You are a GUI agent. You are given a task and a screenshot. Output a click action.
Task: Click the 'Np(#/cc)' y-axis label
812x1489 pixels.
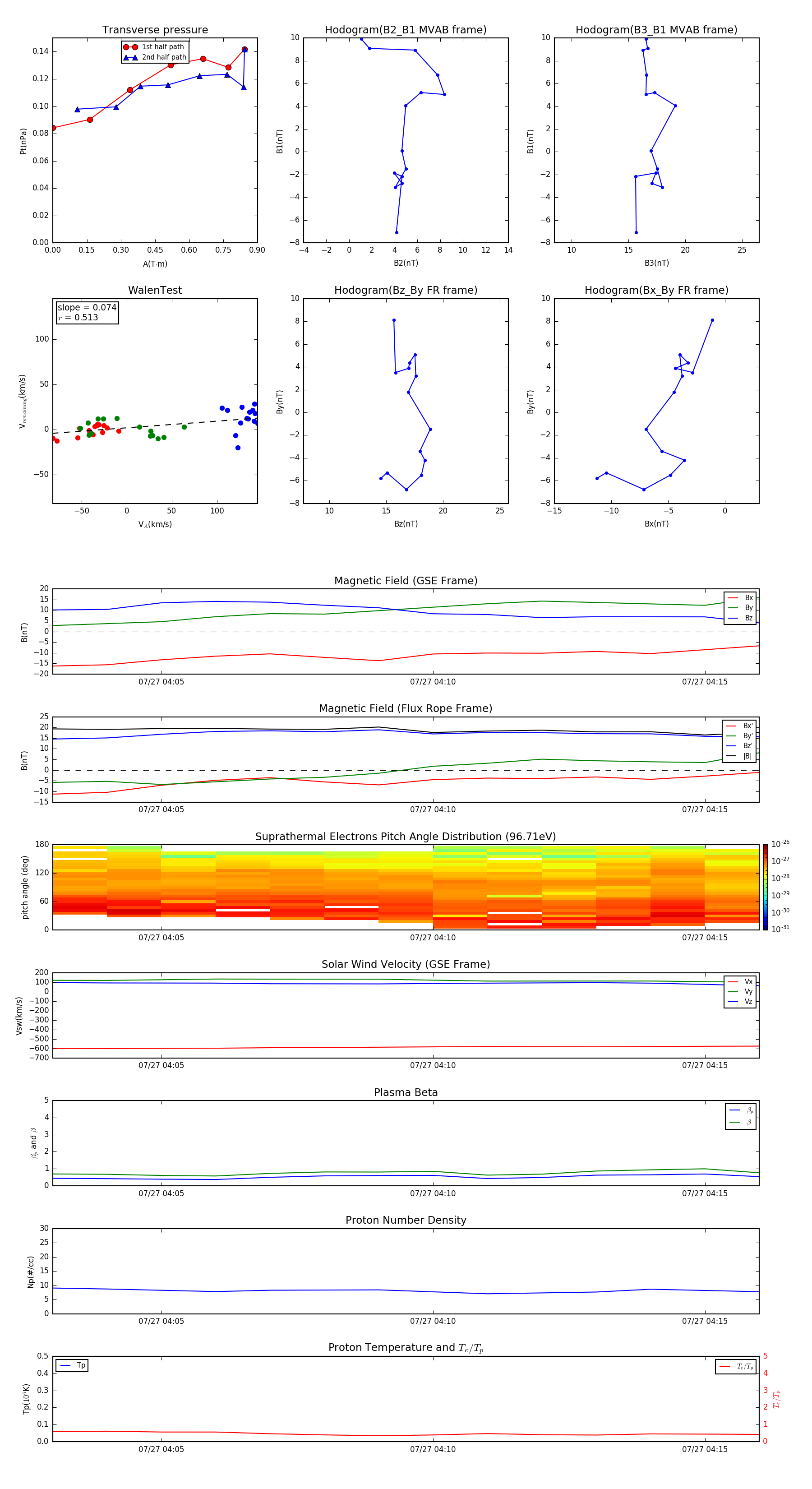31,1272
